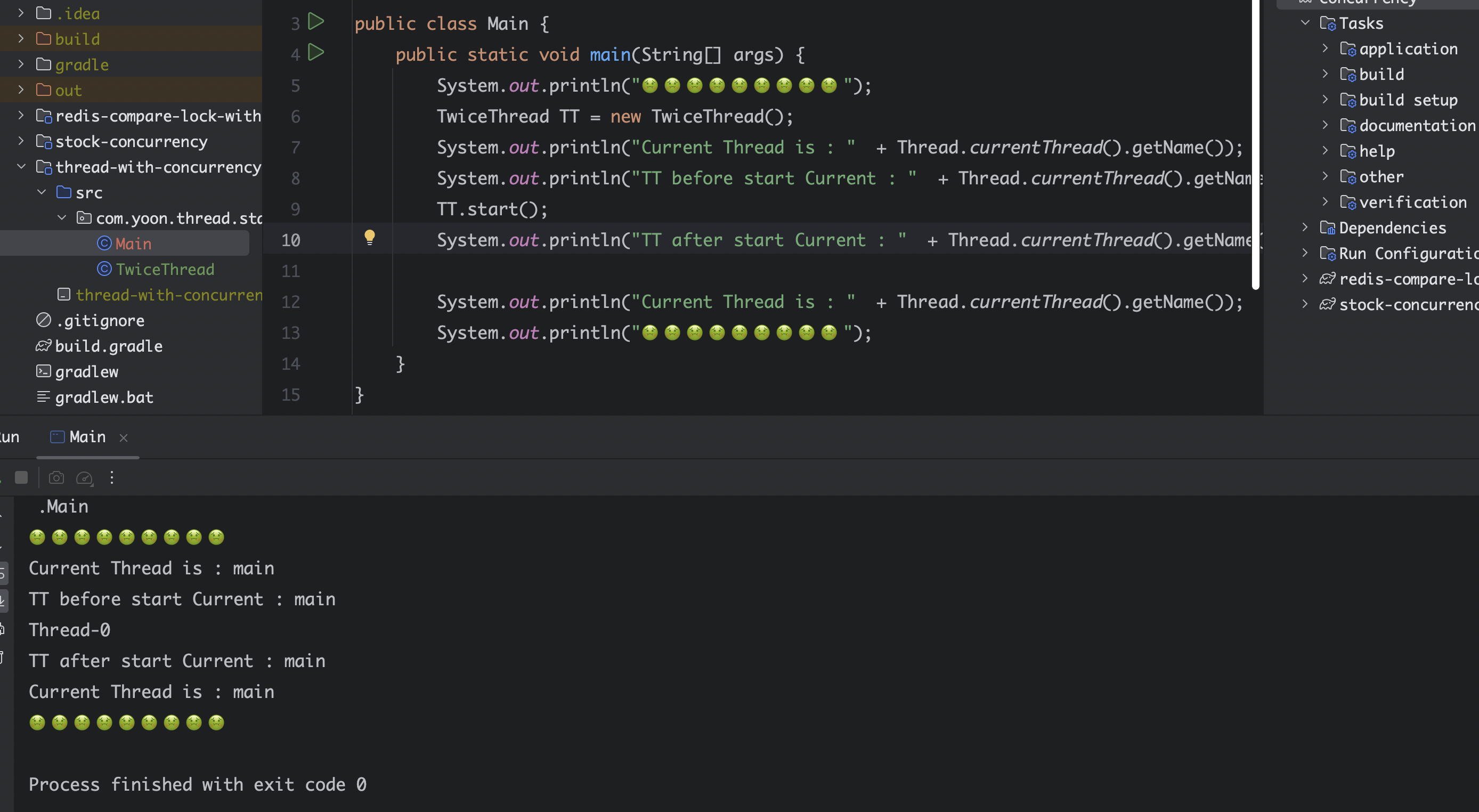Open the .gitignore file
Image resolution: width=1479 pixels, height=812 pixels.
[x=100, y=320]
